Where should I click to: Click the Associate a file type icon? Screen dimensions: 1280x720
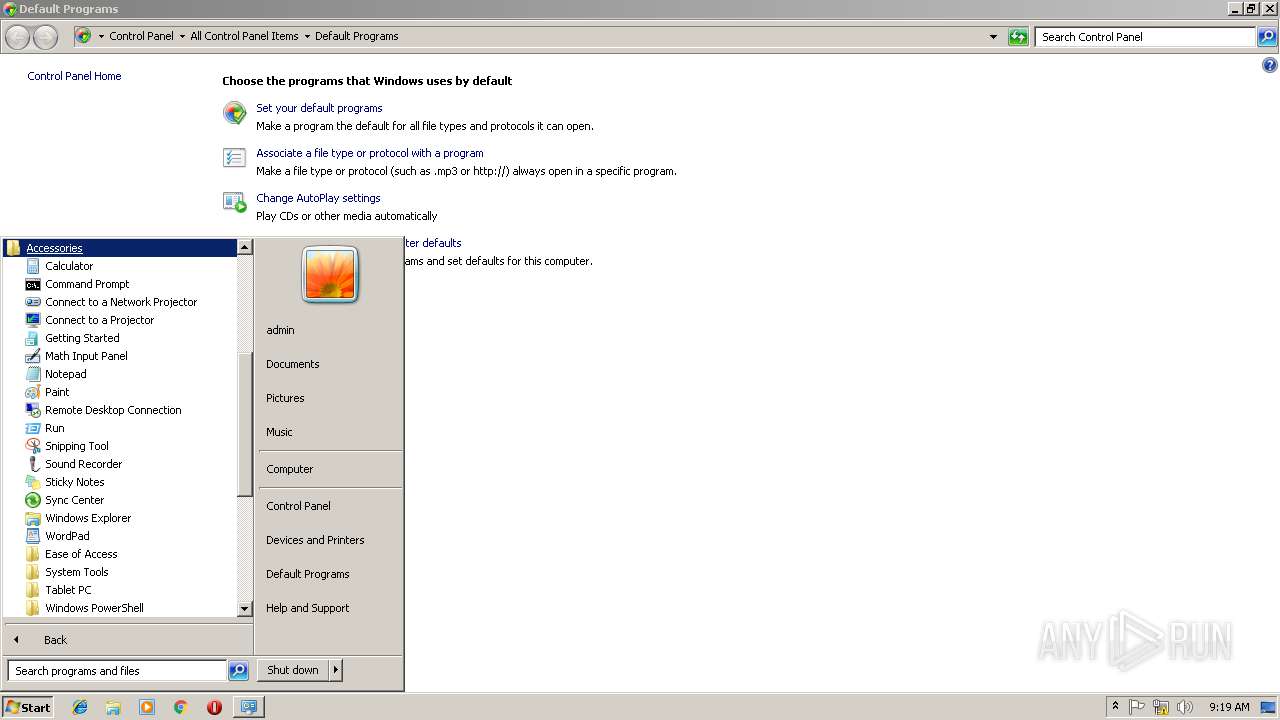234,158
